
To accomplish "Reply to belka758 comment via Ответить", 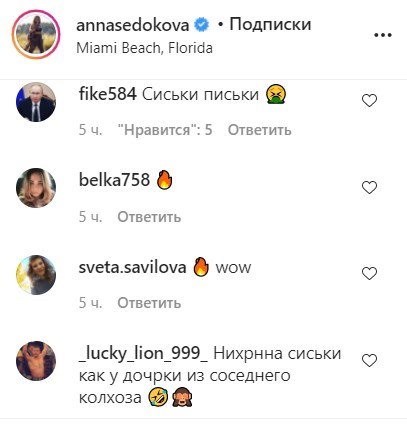I will 149,217.
